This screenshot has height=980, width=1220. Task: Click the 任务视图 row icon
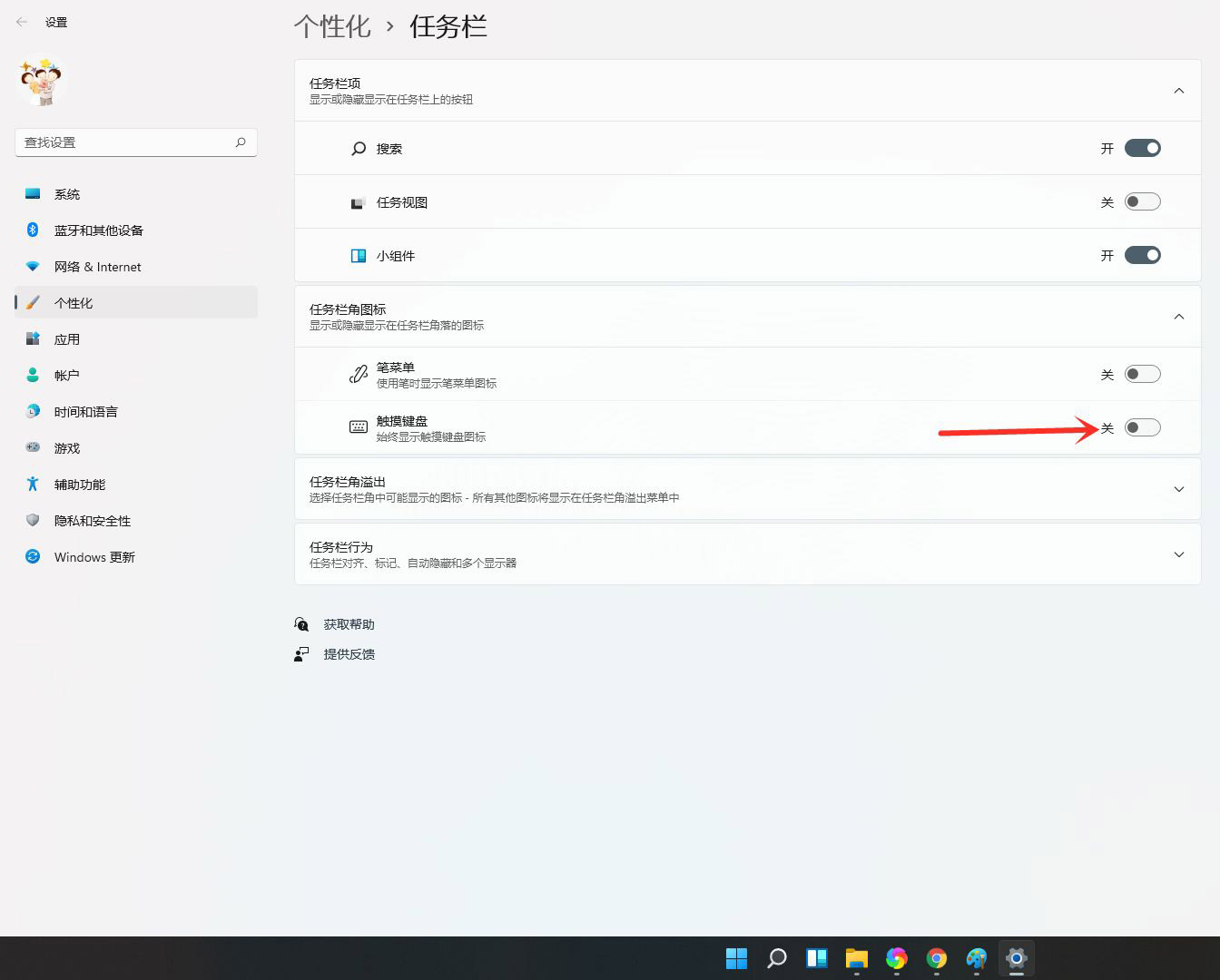[359, 202]
